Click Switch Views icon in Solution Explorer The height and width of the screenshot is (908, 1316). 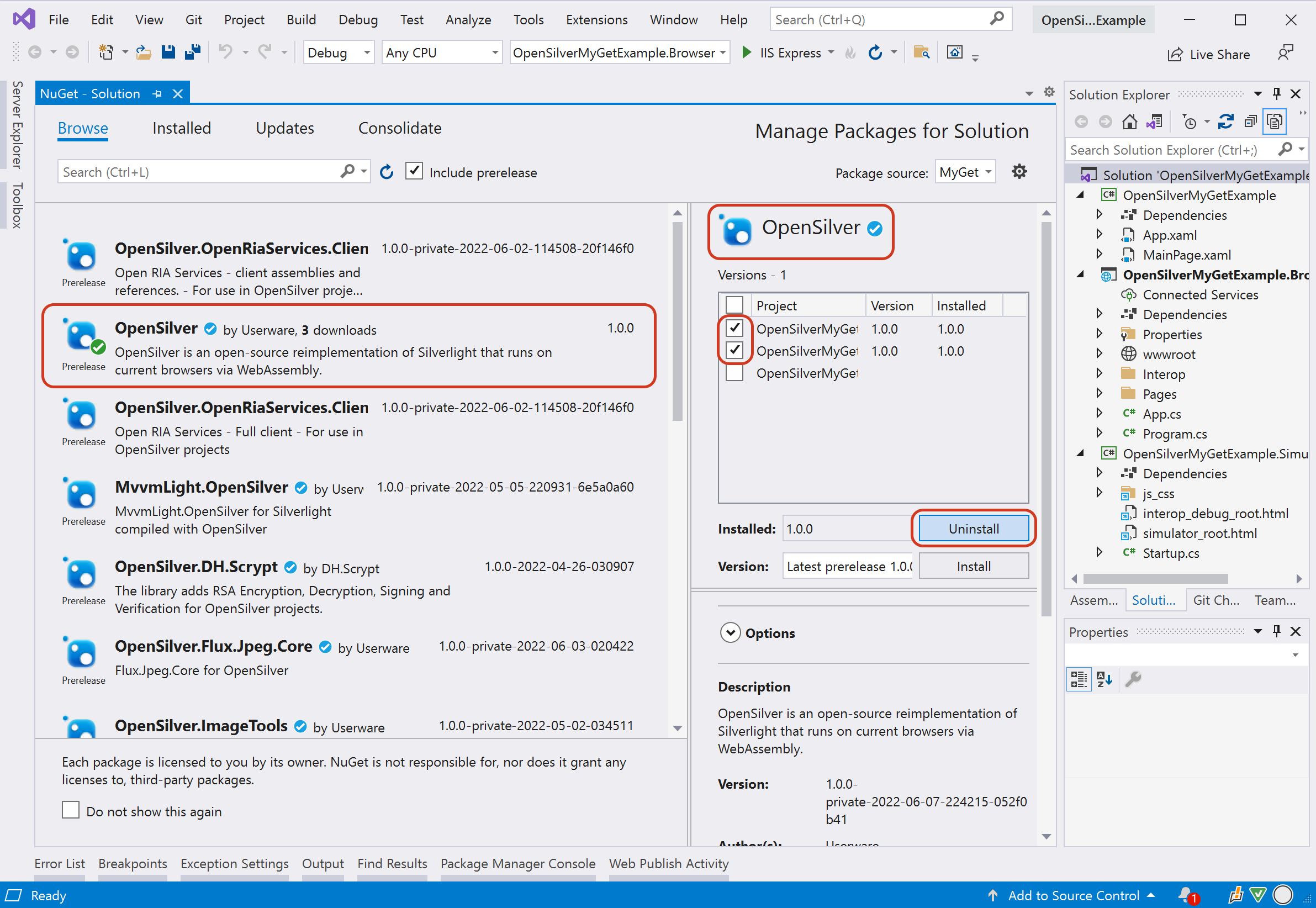1155,121
